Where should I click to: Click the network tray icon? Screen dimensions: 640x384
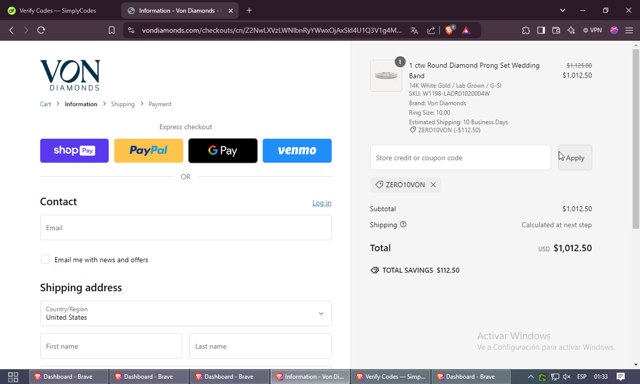pos(555,377)
